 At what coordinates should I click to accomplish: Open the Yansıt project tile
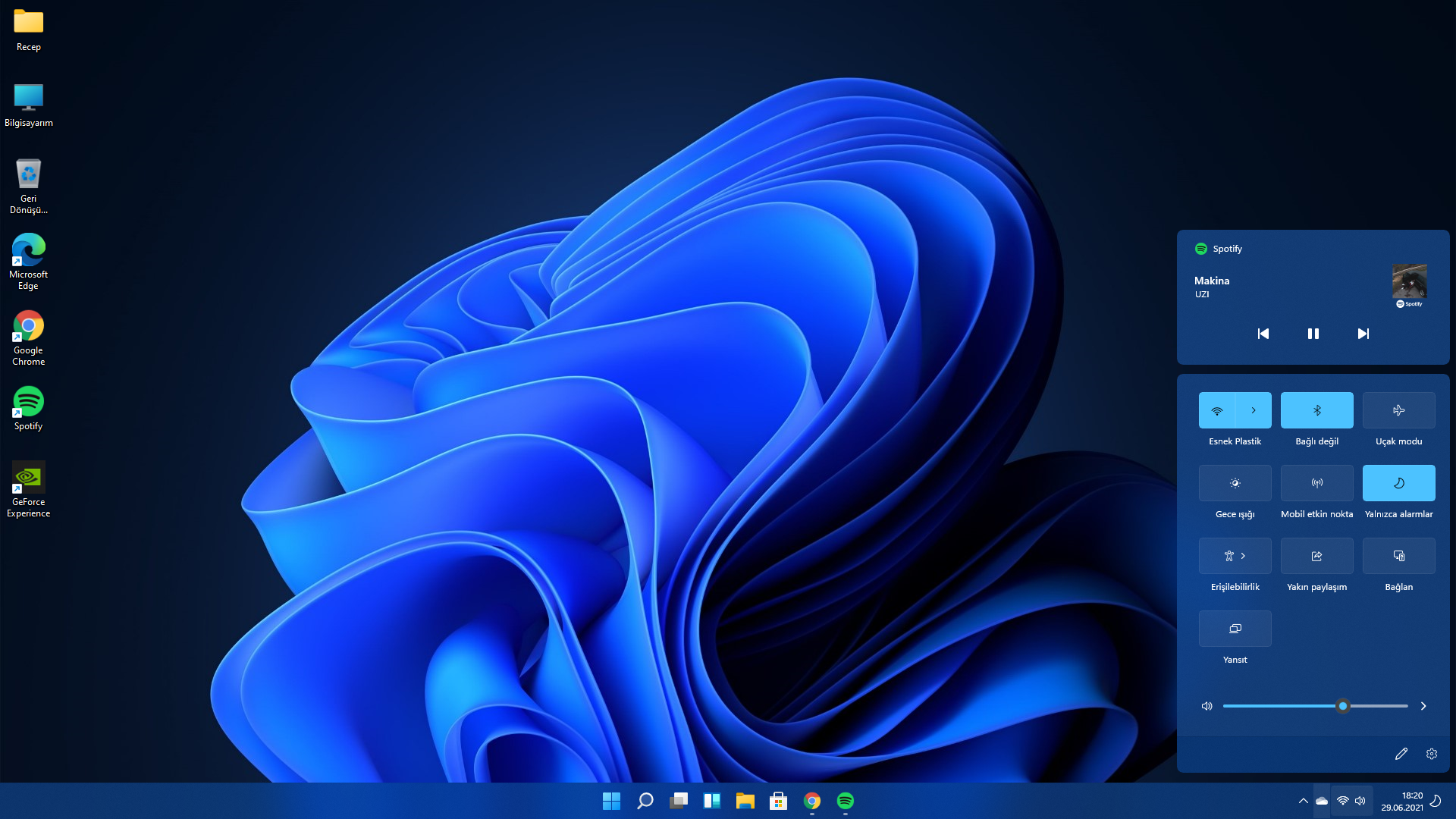[x=1235, y=629]
